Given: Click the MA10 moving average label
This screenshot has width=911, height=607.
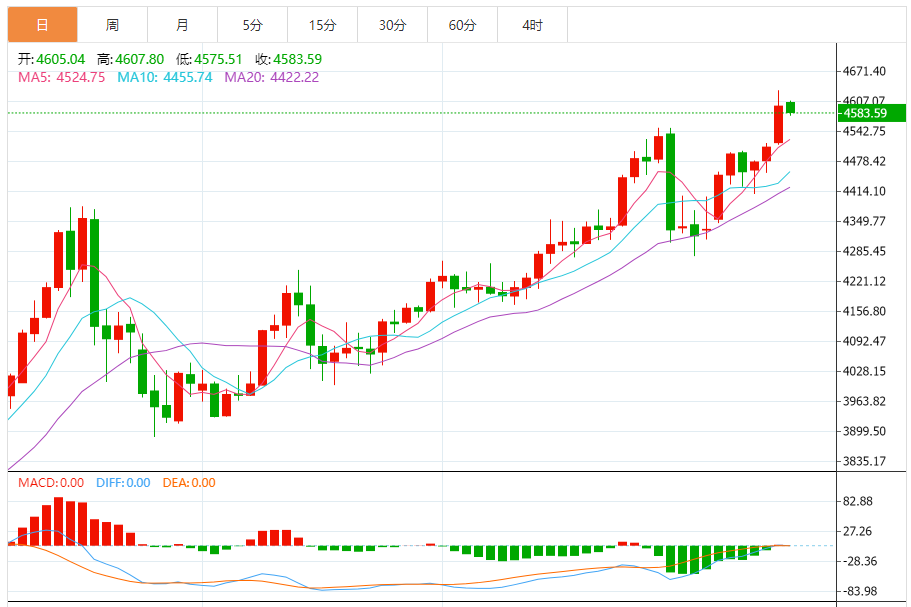Looking at the screenshot, I should tap(165, 77).
